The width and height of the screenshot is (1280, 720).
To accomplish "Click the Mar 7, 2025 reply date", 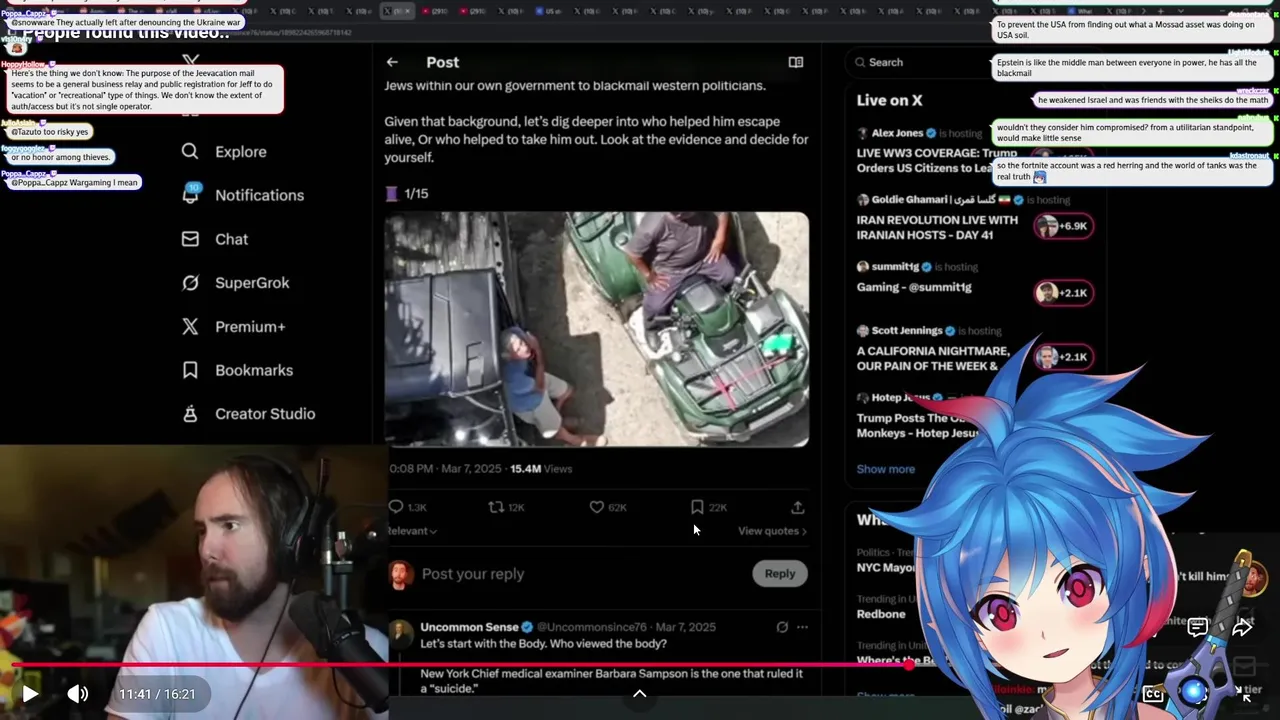I will tap(686, 627).
